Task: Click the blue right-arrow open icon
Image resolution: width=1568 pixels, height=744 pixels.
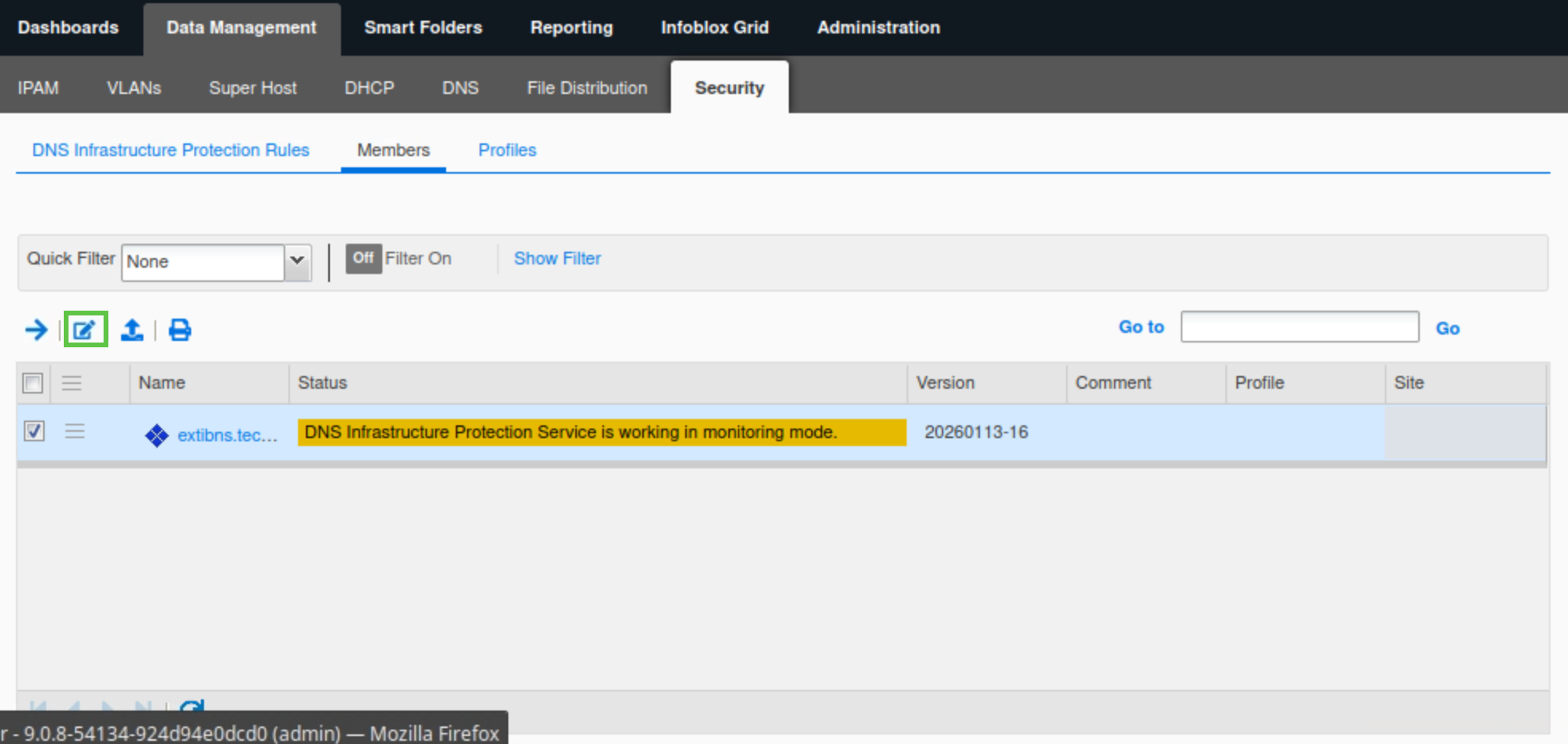Action: pos(37,329)
